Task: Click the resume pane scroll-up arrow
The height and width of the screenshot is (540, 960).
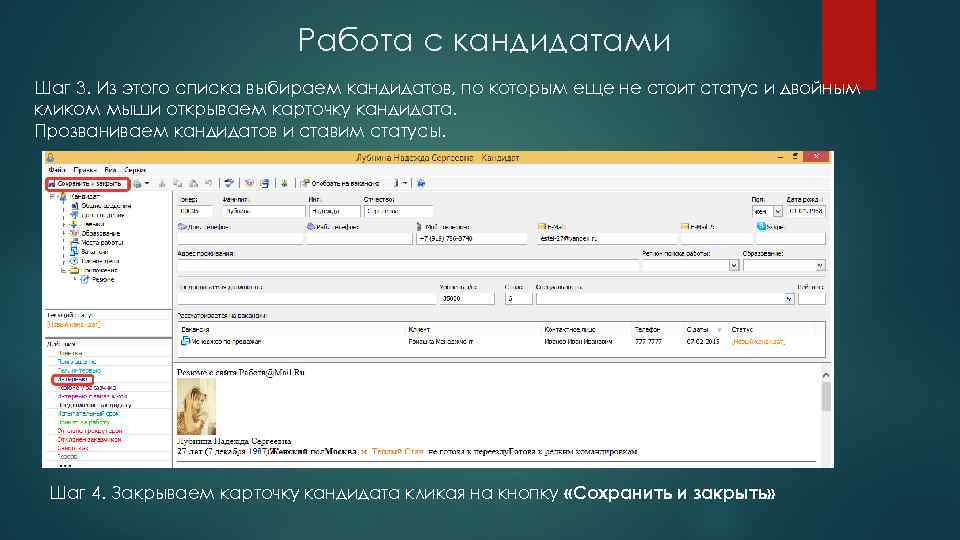Action: point(825,375)
